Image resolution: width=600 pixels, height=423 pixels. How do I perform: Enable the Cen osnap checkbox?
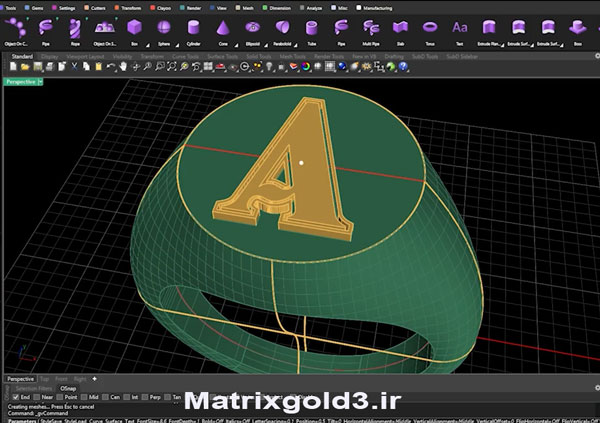(106, 397)
